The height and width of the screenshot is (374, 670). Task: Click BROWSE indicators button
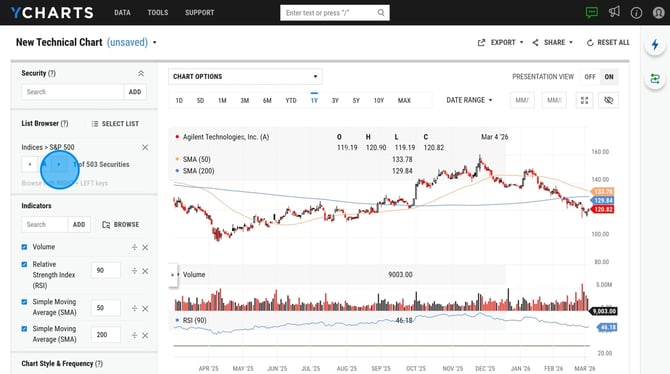(120, 224)
